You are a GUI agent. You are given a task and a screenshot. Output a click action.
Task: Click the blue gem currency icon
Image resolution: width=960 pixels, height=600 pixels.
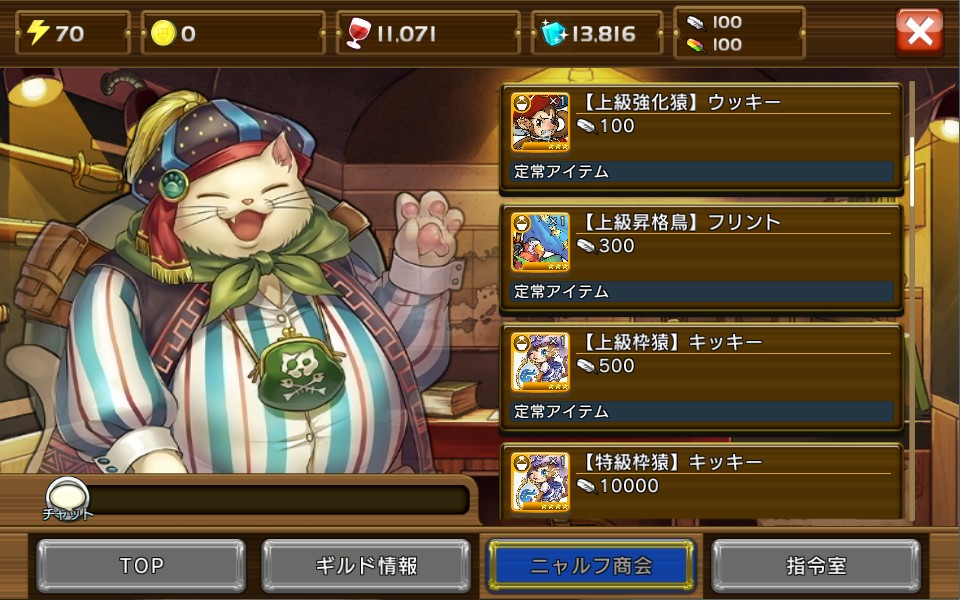(x=554, y=33)
